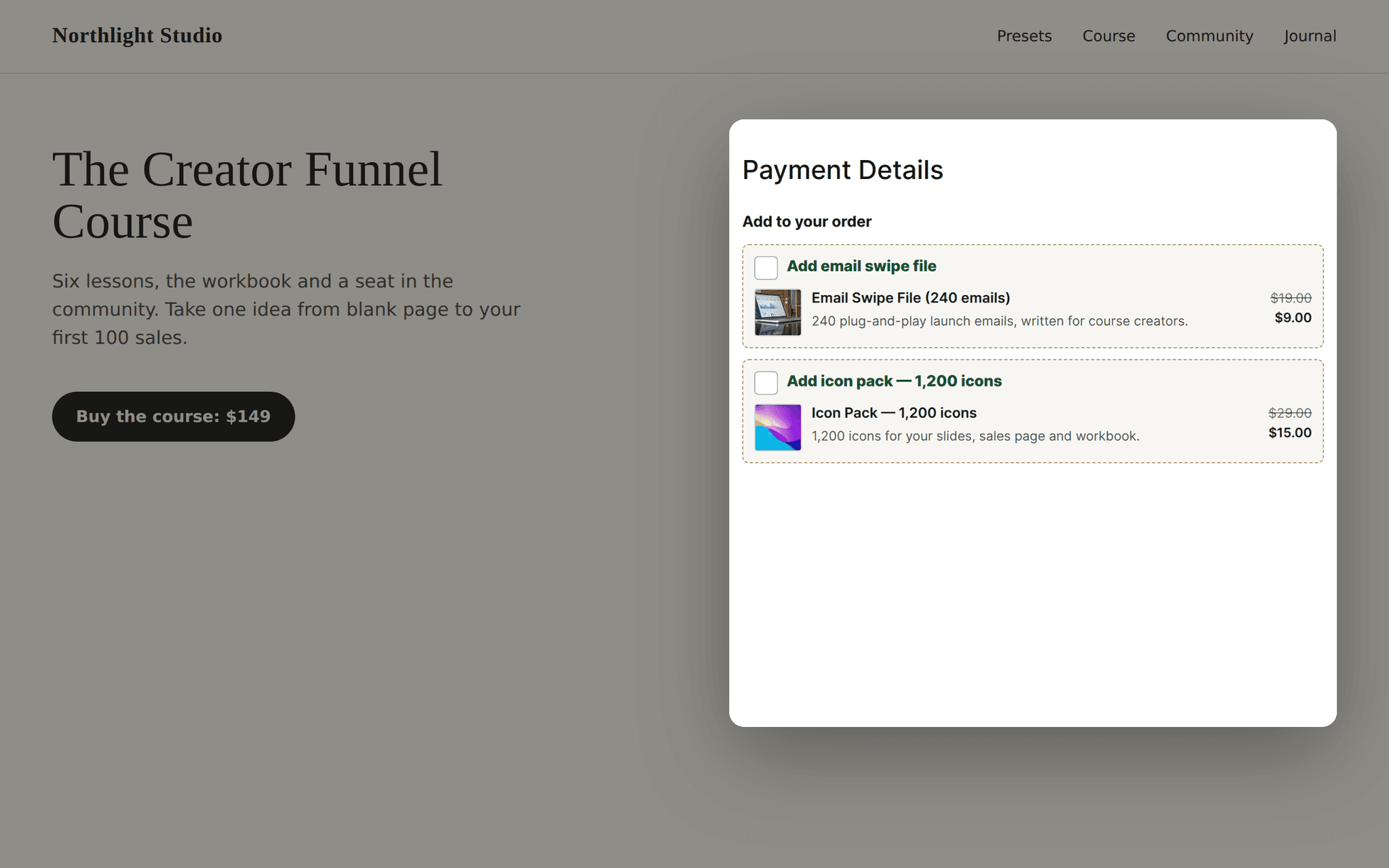Check the Add icon pack checkbox
This screenshot has width=1389, height=868.
[x=766, y=382]
